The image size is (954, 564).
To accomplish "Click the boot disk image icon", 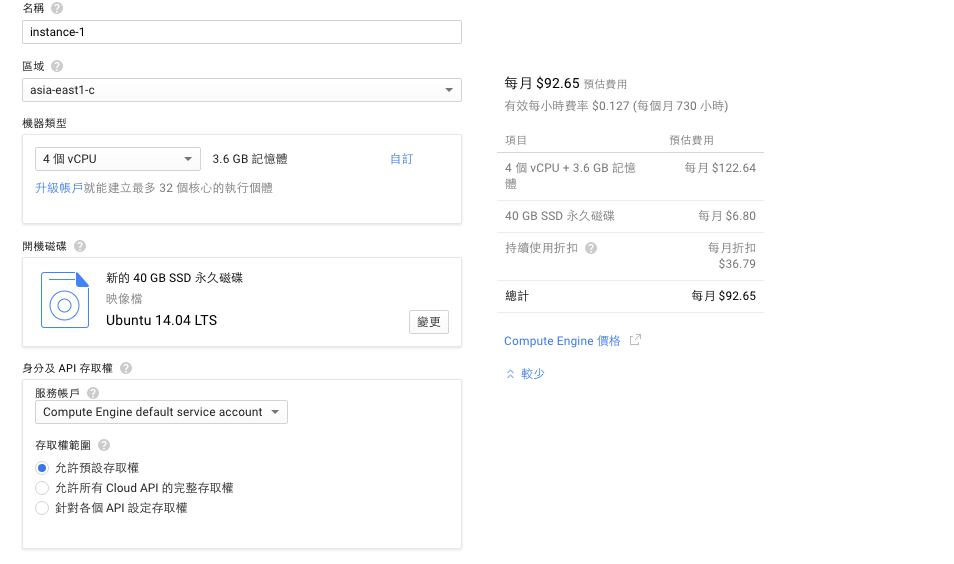I will click(64, 300).
